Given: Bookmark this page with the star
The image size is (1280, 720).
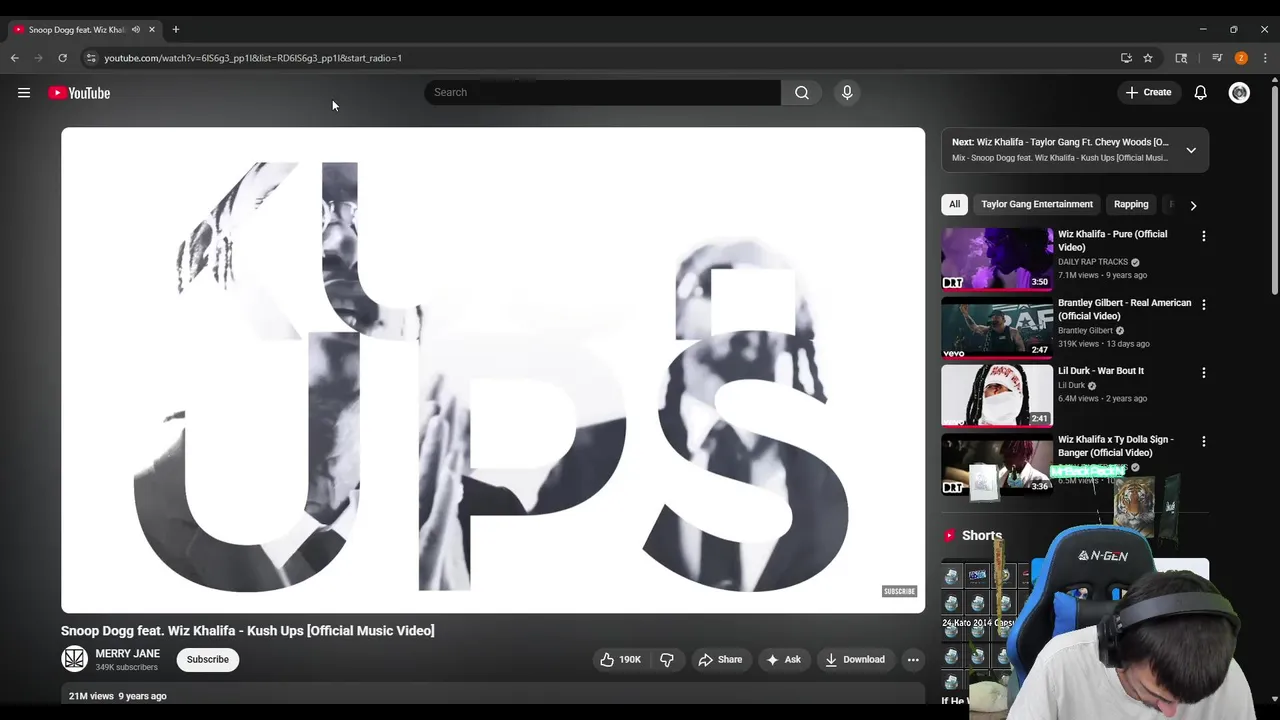Looking at the screenshot, I should (1148, 58).
